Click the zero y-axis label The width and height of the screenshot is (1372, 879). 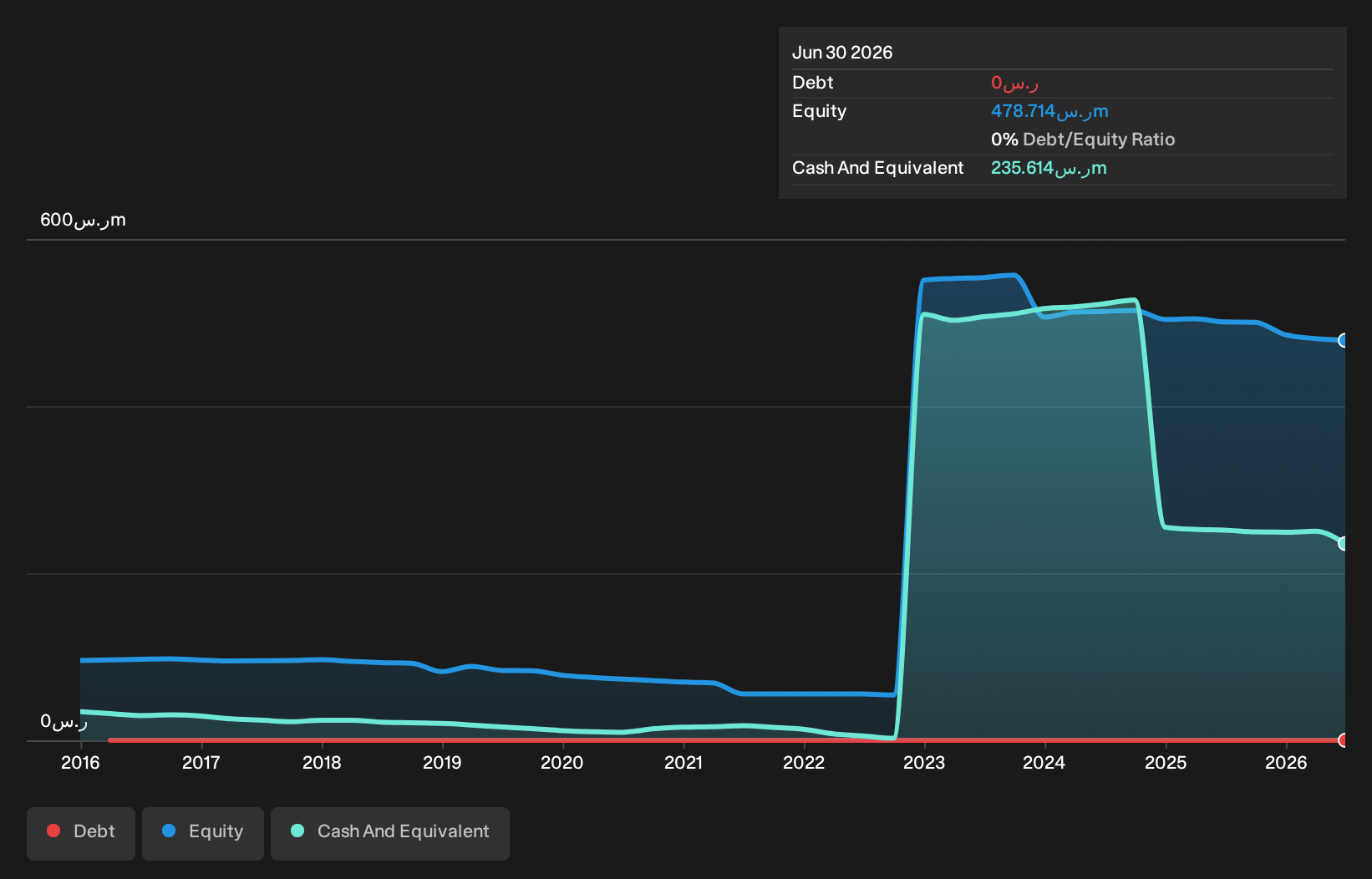64,721
